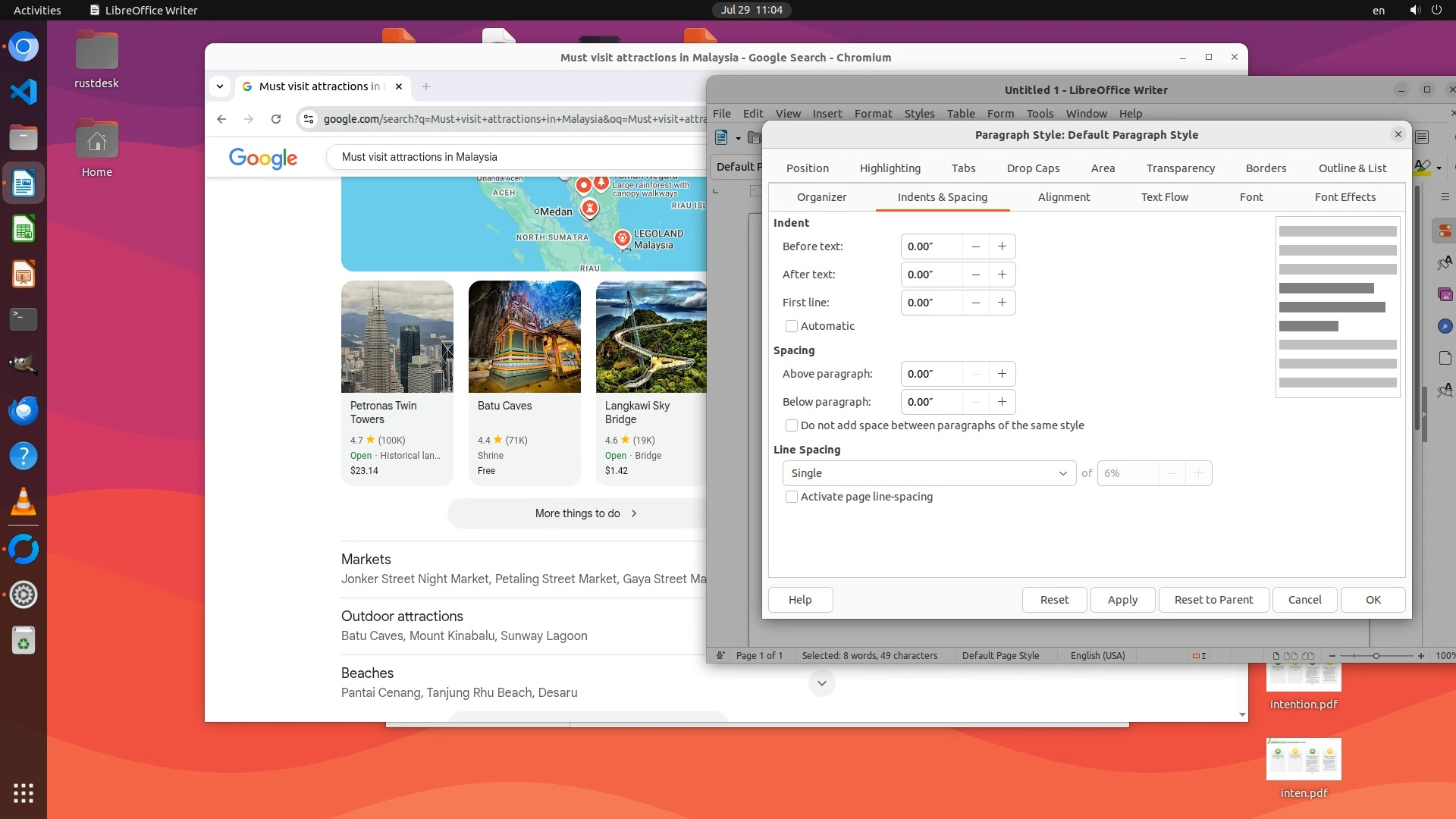1456x819 pixels.
Task: Switch to the Alignment tab
Action: (x=1063, y=197)
